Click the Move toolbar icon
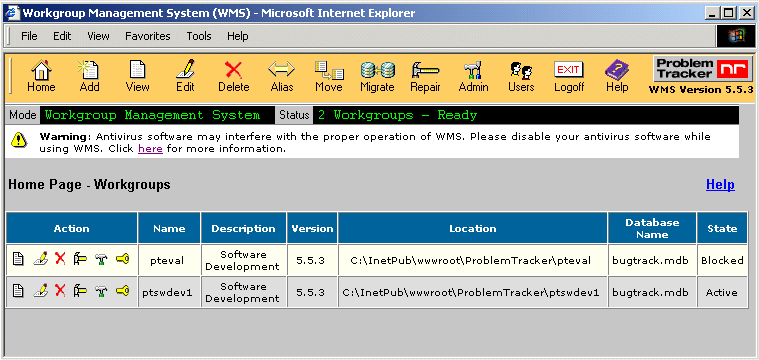This screenshot has height=360, width=759. pyautogui.click(x=329, y=76)
